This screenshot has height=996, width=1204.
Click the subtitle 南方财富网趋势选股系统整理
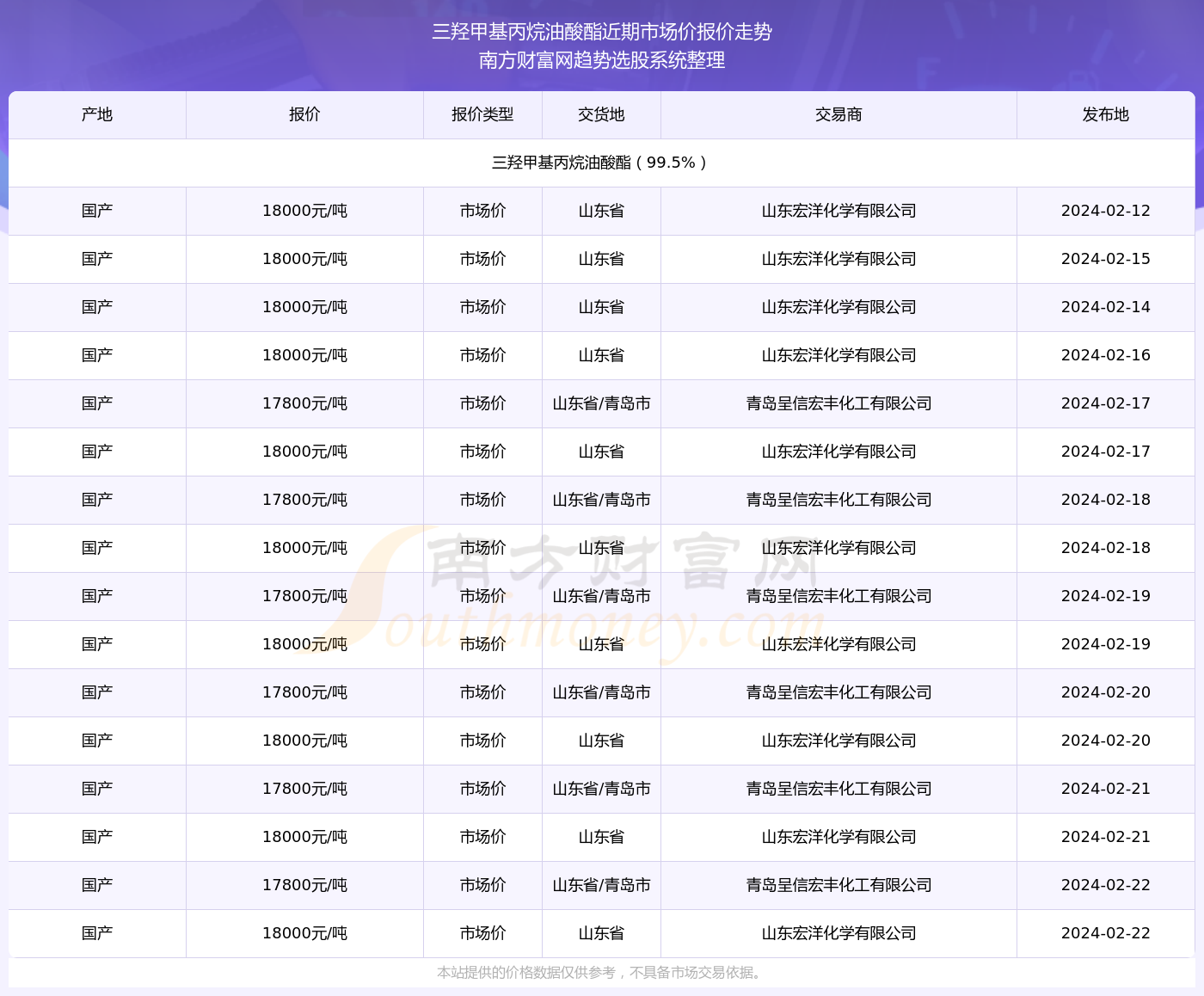tap(602, 60)
